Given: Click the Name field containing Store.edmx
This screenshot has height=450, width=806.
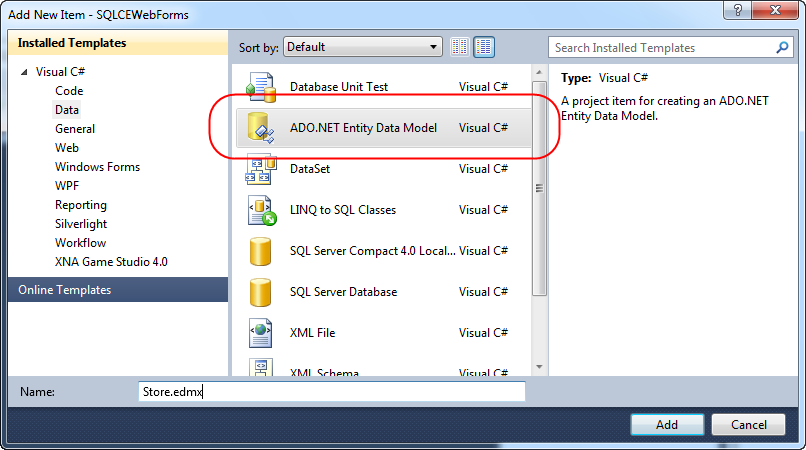Looking at the screenshot, I should click(332, 392).
